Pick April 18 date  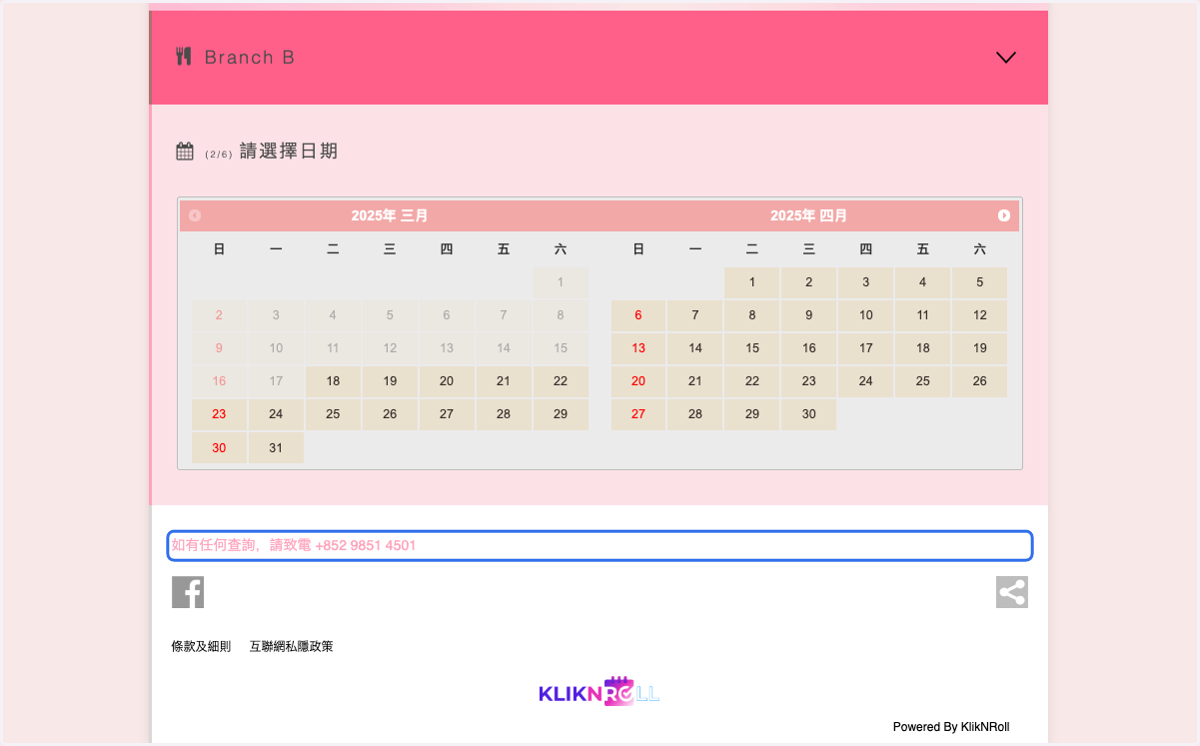922,348
